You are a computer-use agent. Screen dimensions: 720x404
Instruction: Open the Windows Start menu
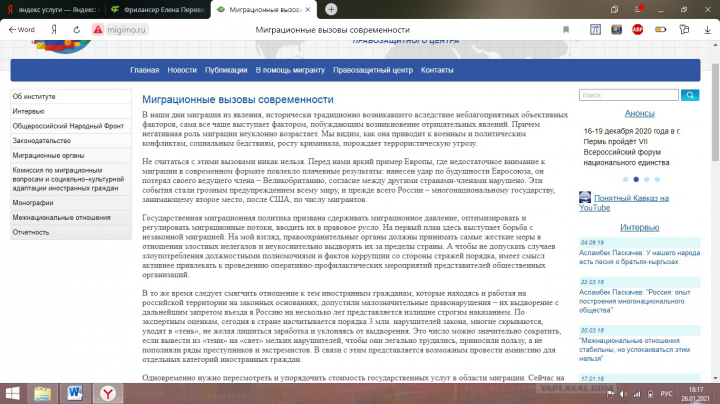coord(13,393)
